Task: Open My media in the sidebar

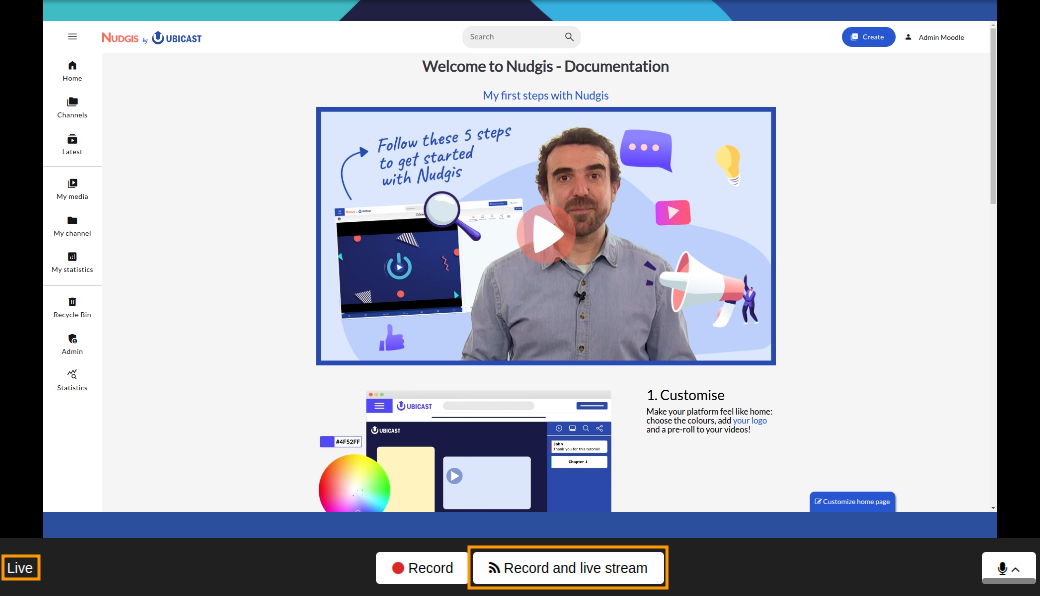Action: point(72,189)
